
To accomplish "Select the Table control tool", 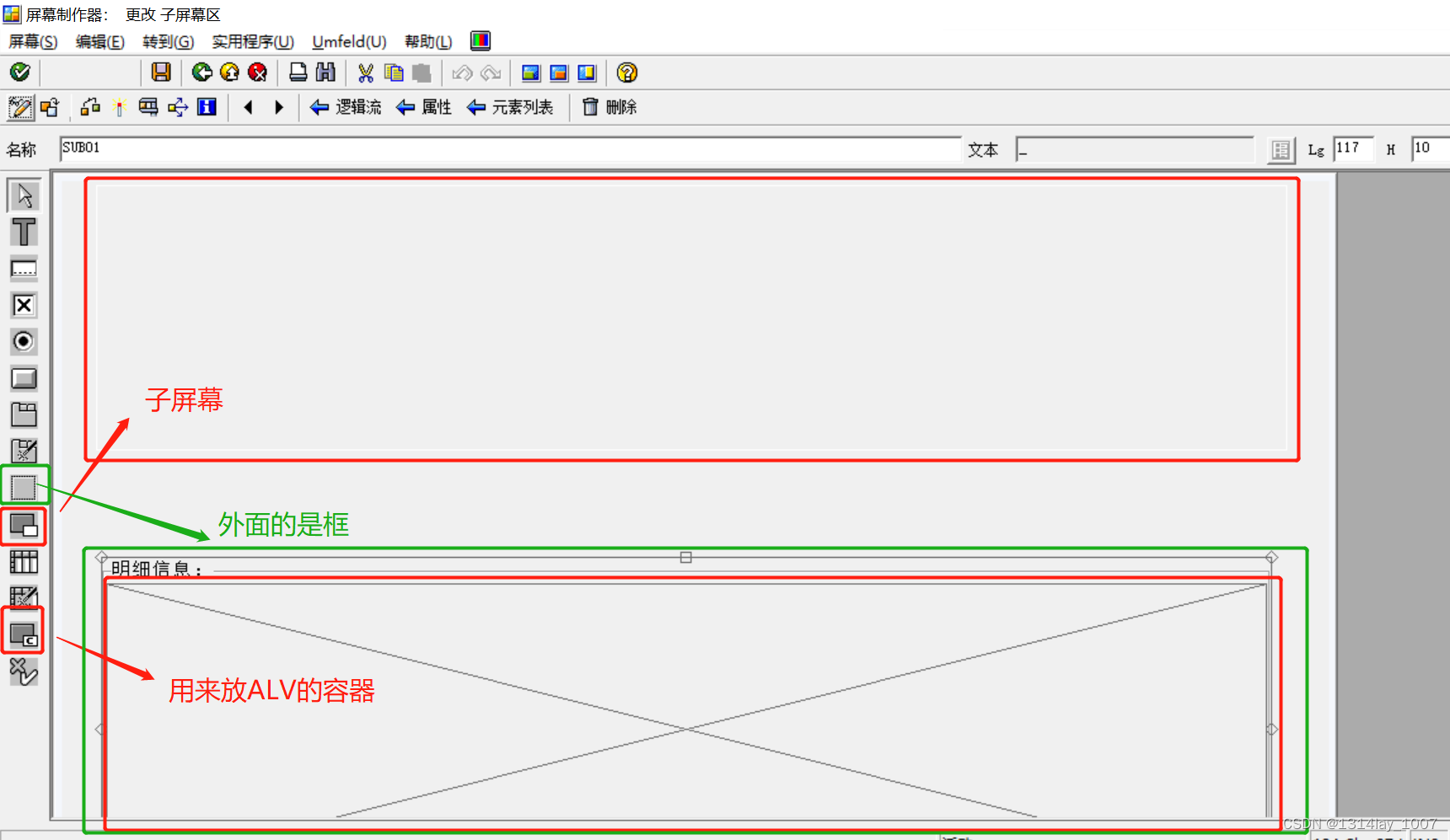I will pyautogui.click(x=24, y=562).
